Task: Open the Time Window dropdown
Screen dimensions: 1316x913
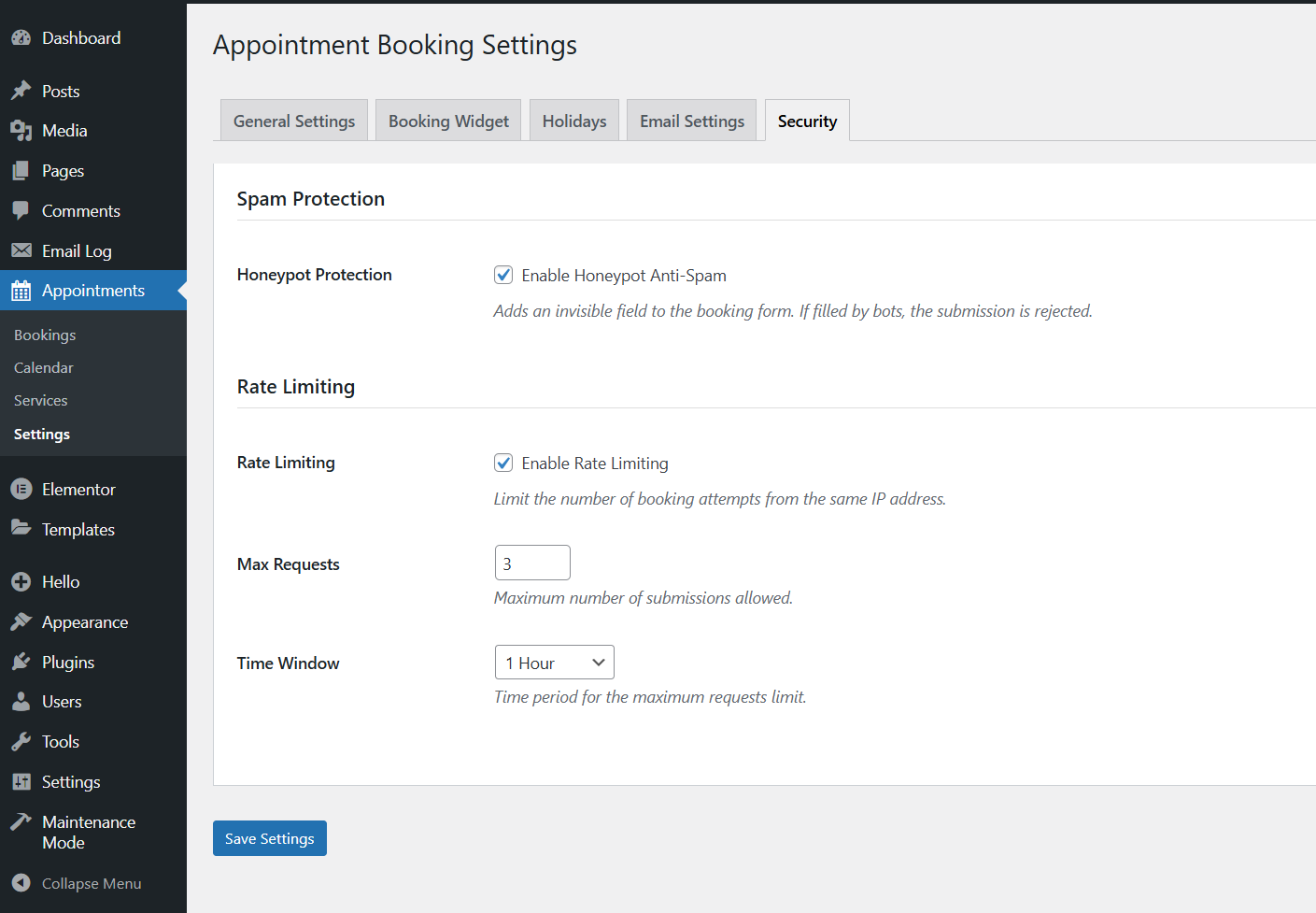Action: point(554,662)
